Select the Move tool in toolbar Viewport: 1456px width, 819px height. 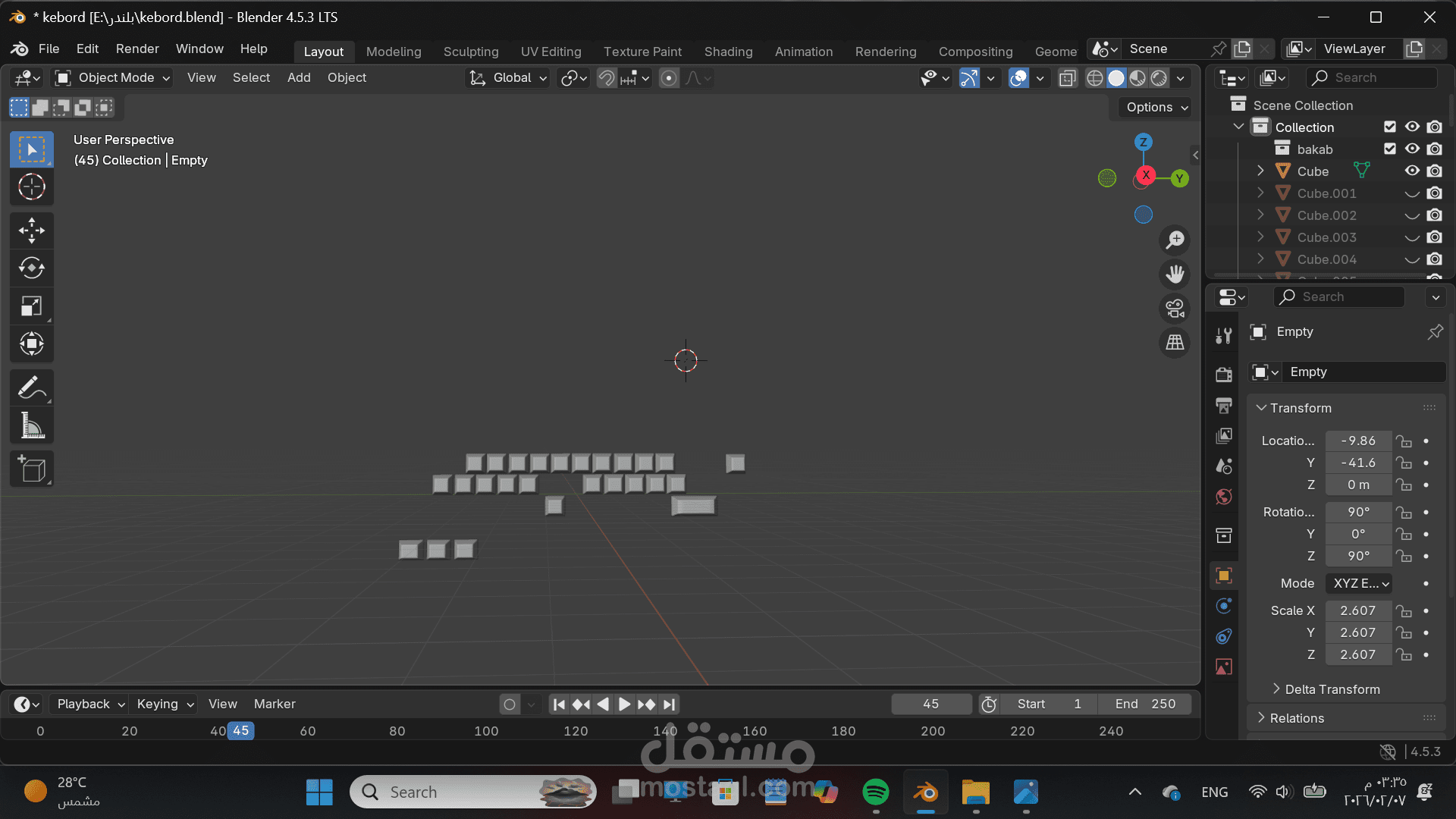(x=31, y=231)
